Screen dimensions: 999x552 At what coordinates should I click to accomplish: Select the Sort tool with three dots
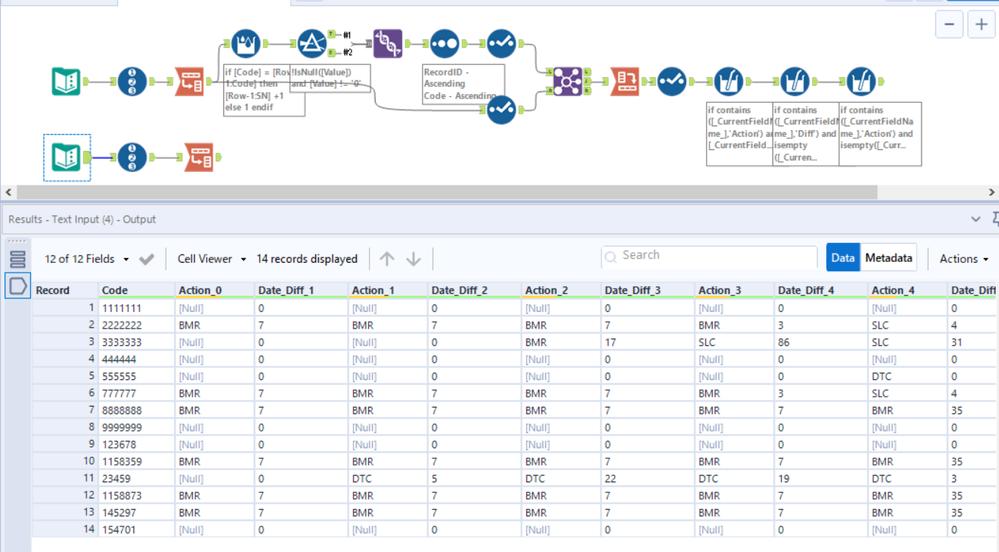[x=444, y=44]
